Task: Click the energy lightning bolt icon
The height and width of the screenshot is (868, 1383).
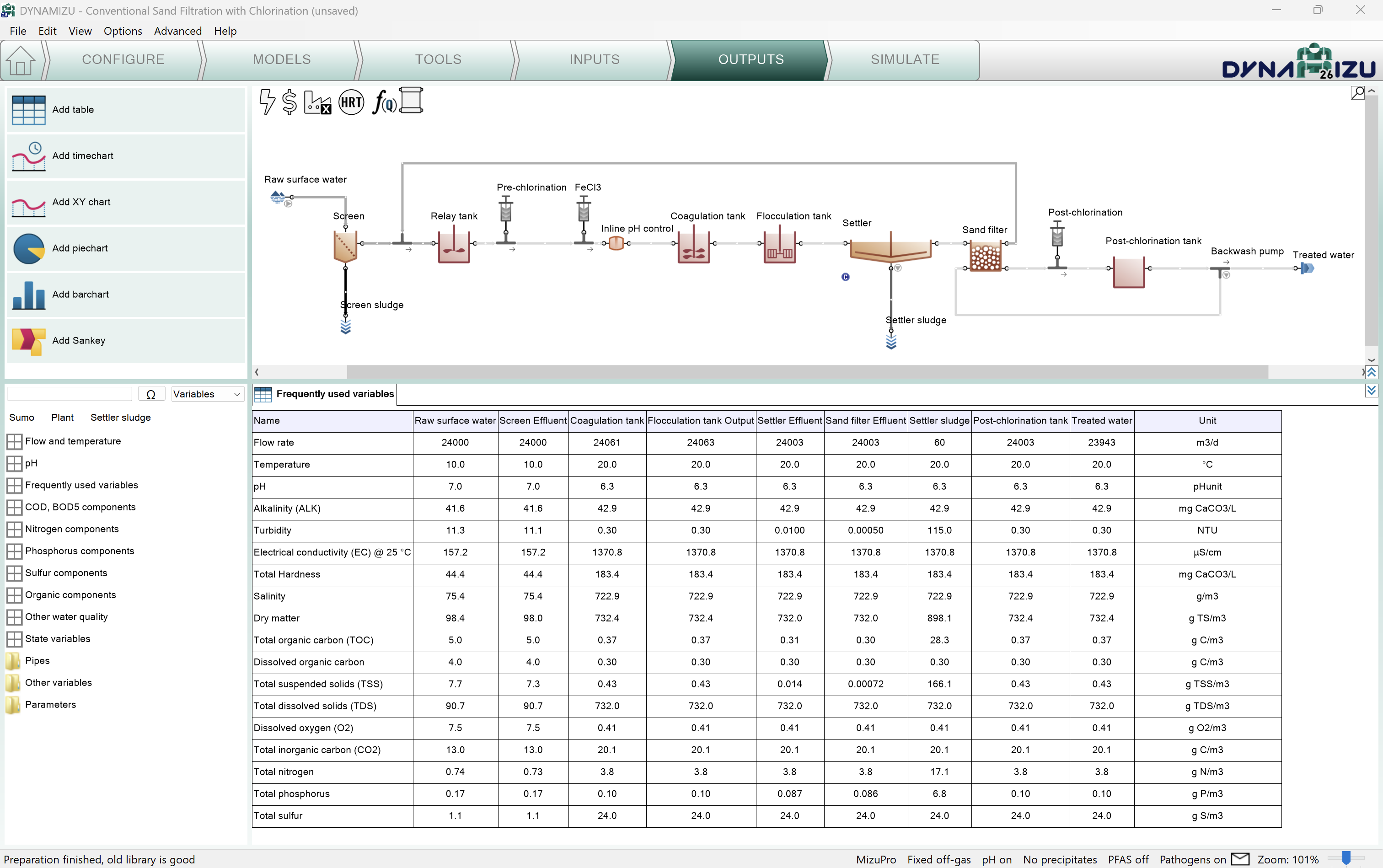Action: (267, 102)
